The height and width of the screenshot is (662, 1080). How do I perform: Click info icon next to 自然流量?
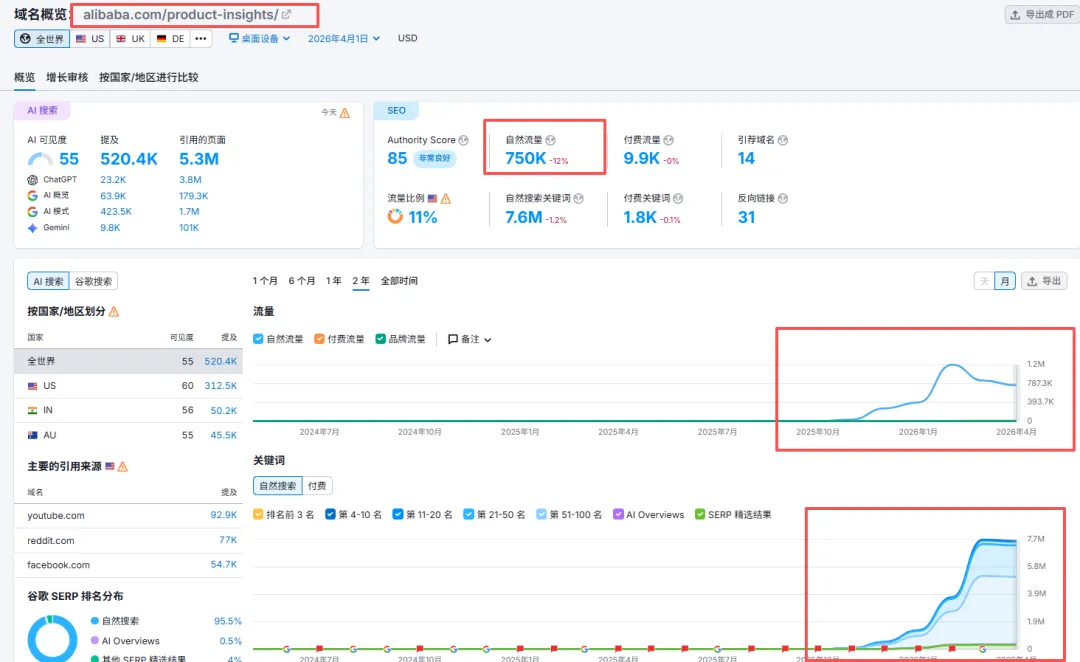(550, 140)
